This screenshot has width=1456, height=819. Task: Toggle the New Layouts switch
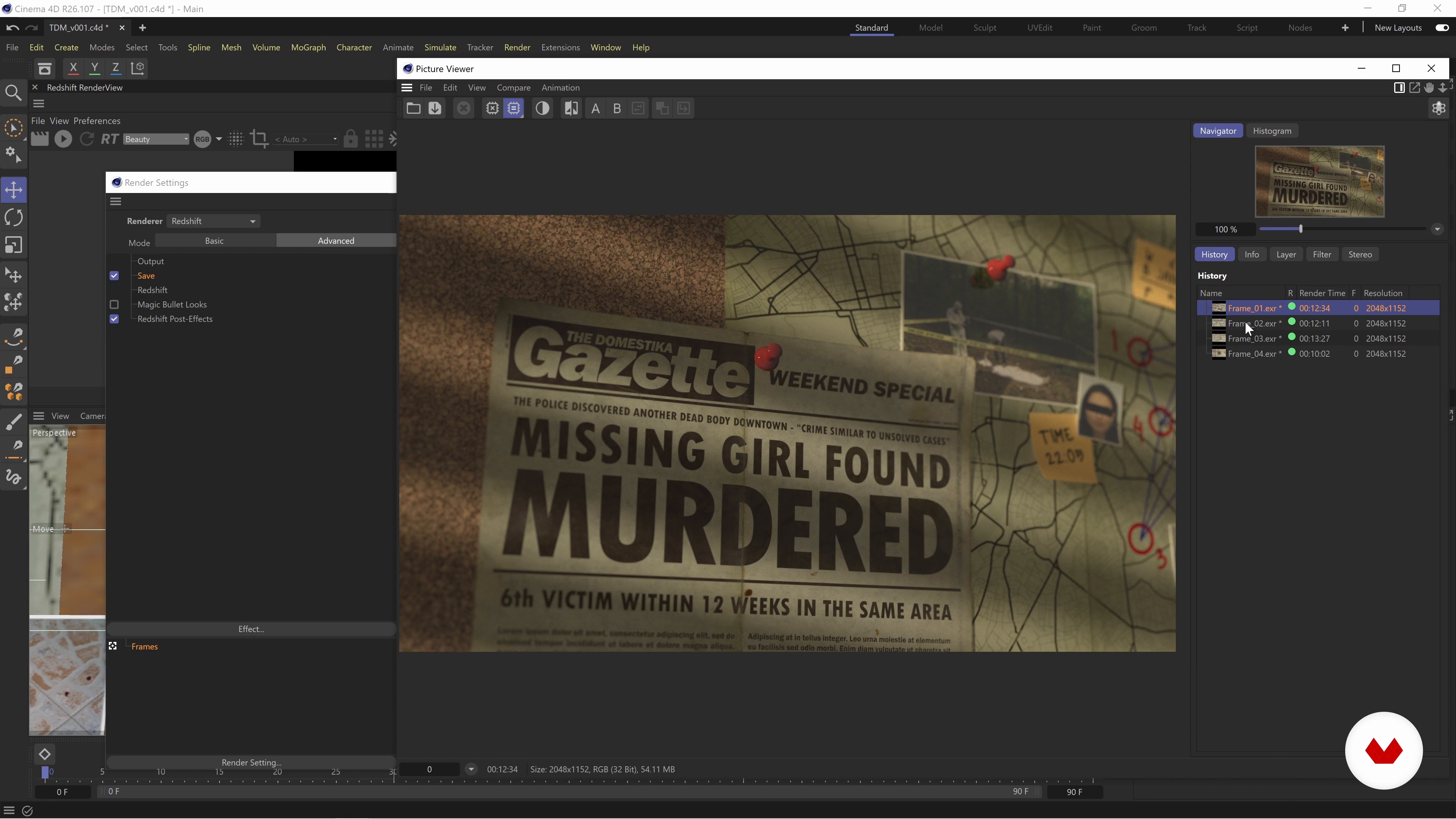click(1442, 28)
